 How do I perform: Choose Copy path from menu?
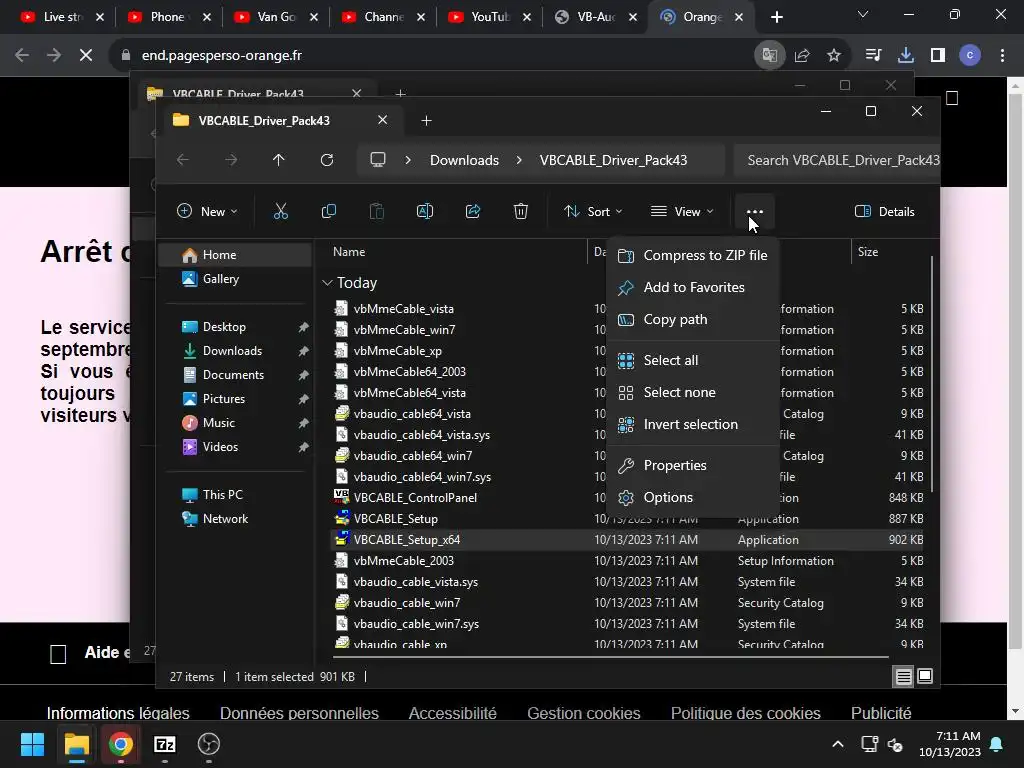click(693, 319)
